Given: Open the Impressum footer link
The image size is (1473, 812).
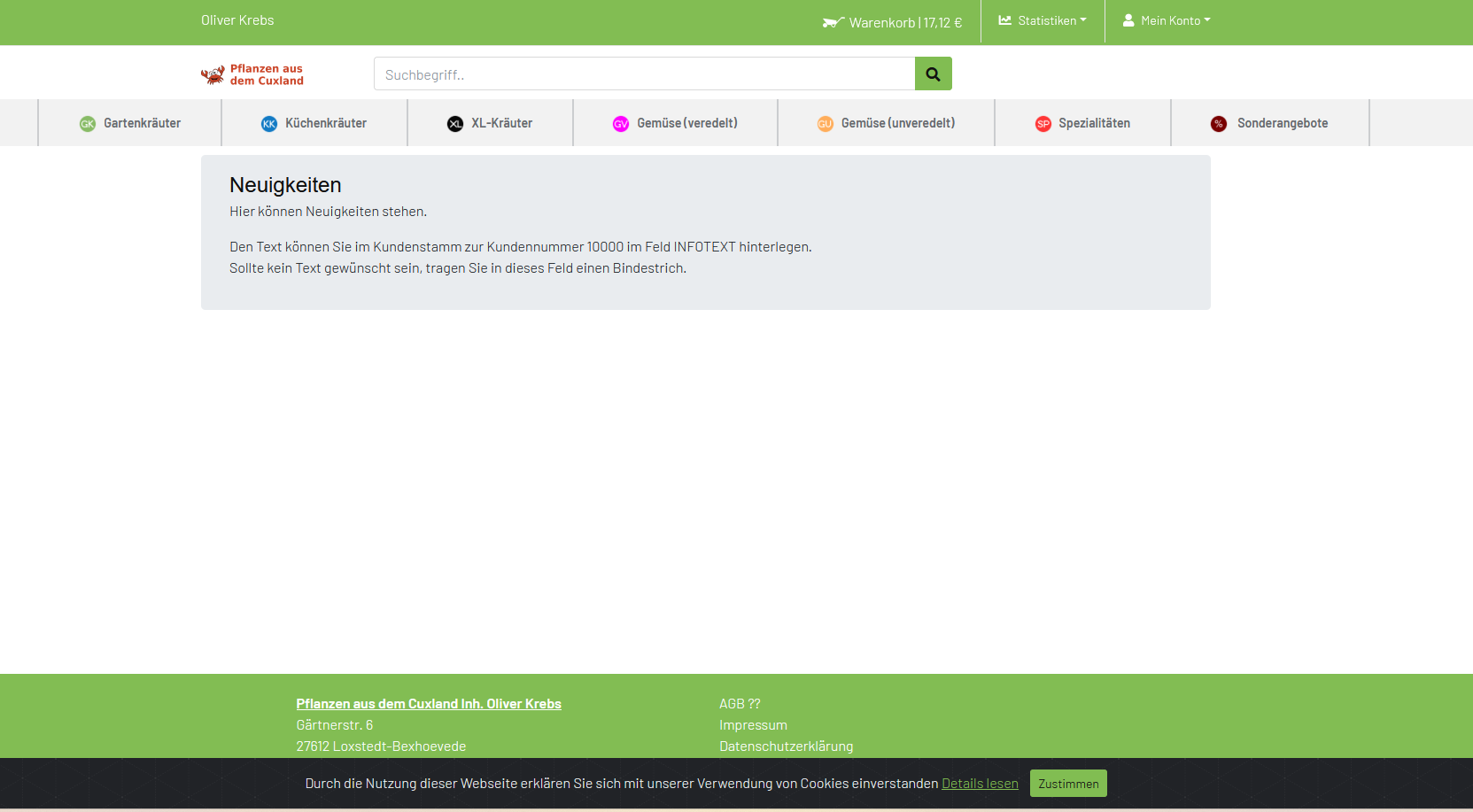Looking at the screenshot, I should pos(753,725).
